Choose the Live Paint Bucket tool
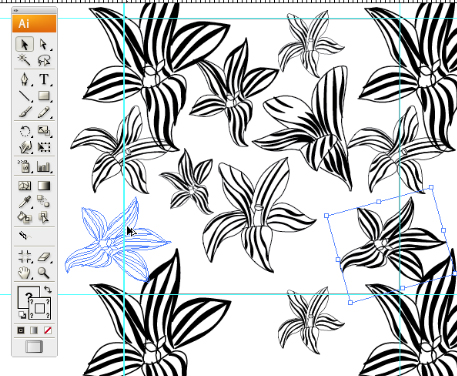457x376 pixels. click(25, 217)
